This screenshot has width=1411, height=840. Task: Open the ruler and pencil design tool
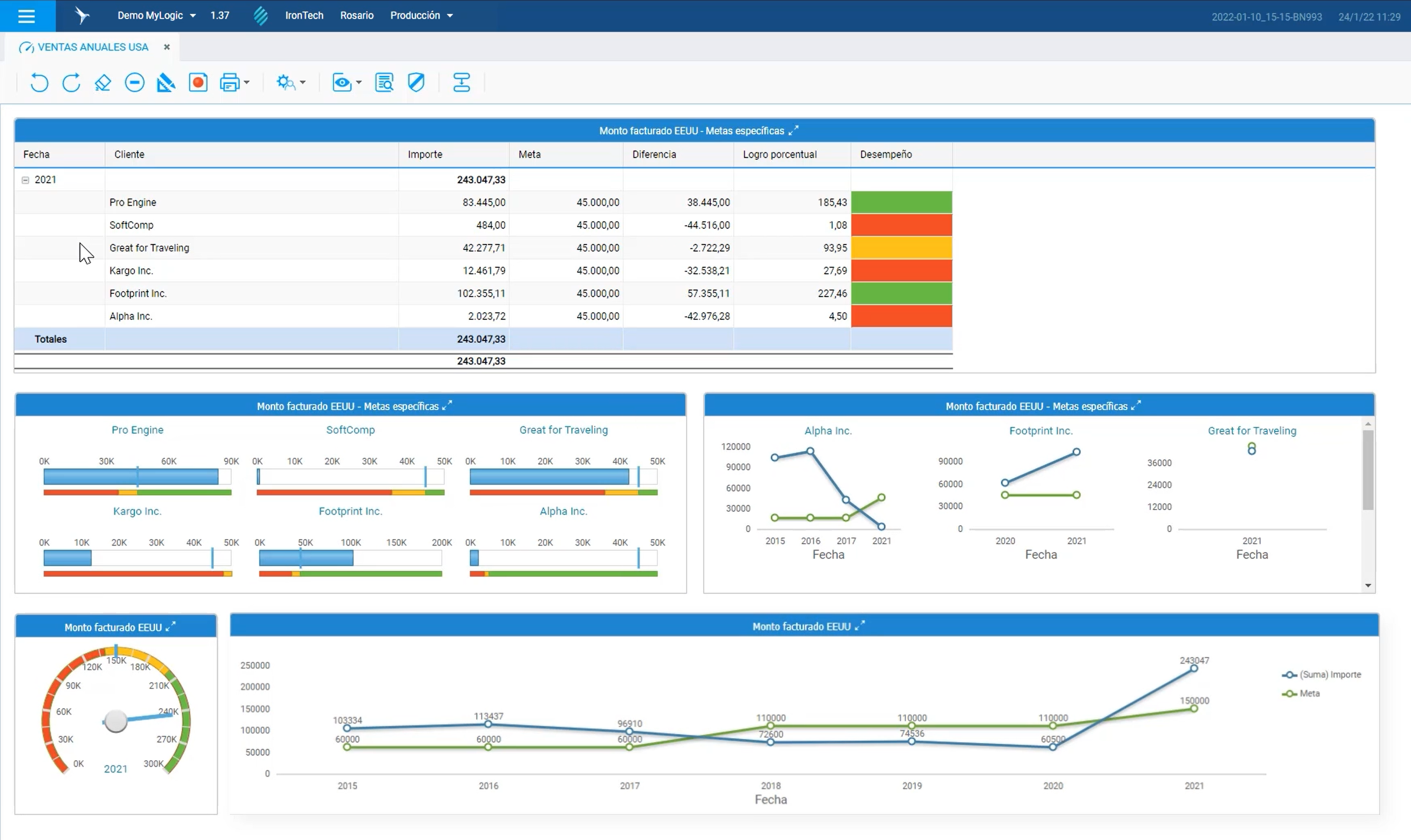166,83
